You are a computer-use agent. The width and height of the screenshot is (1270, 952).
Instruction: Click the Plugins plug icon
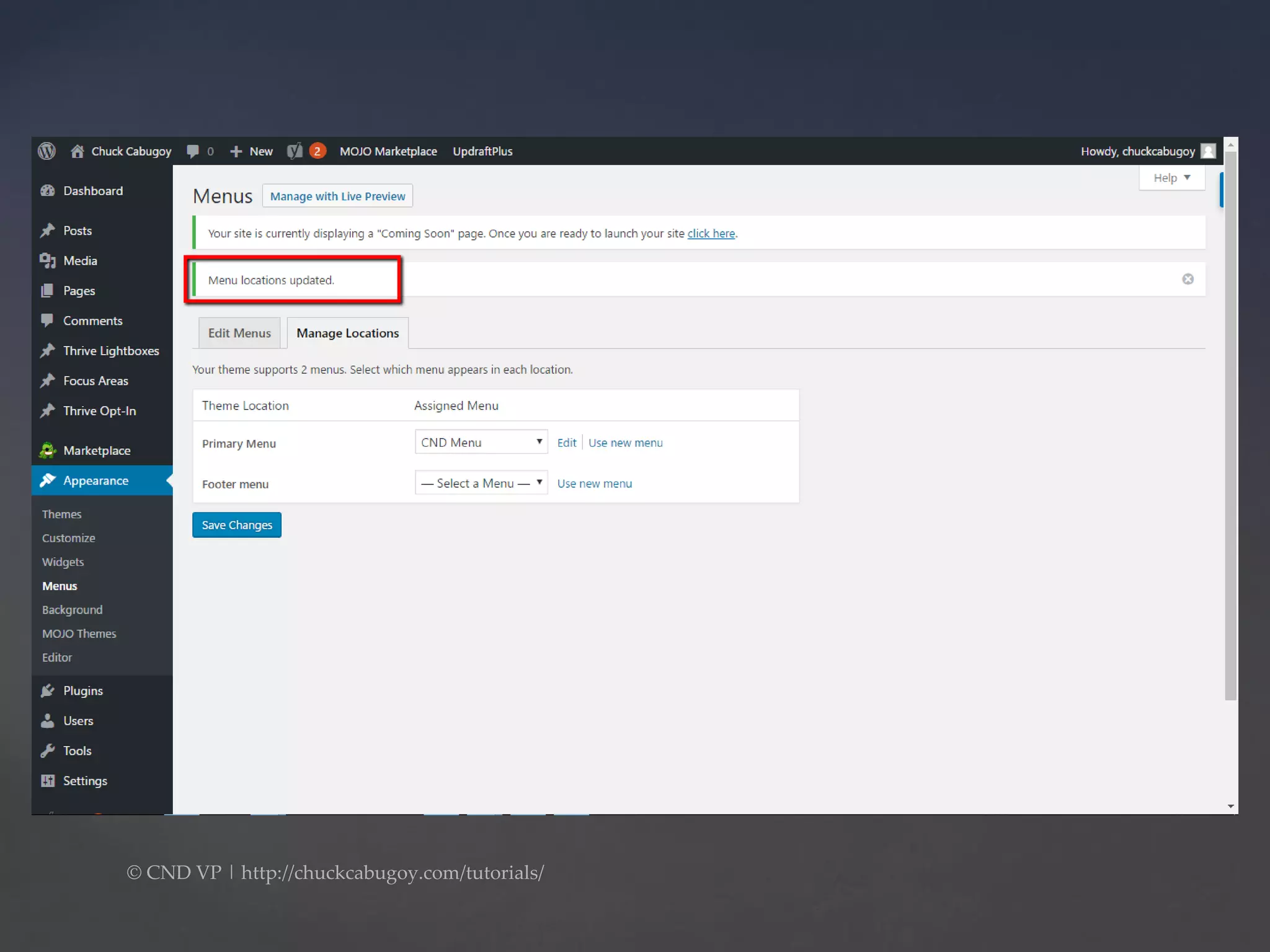point(48,690)
